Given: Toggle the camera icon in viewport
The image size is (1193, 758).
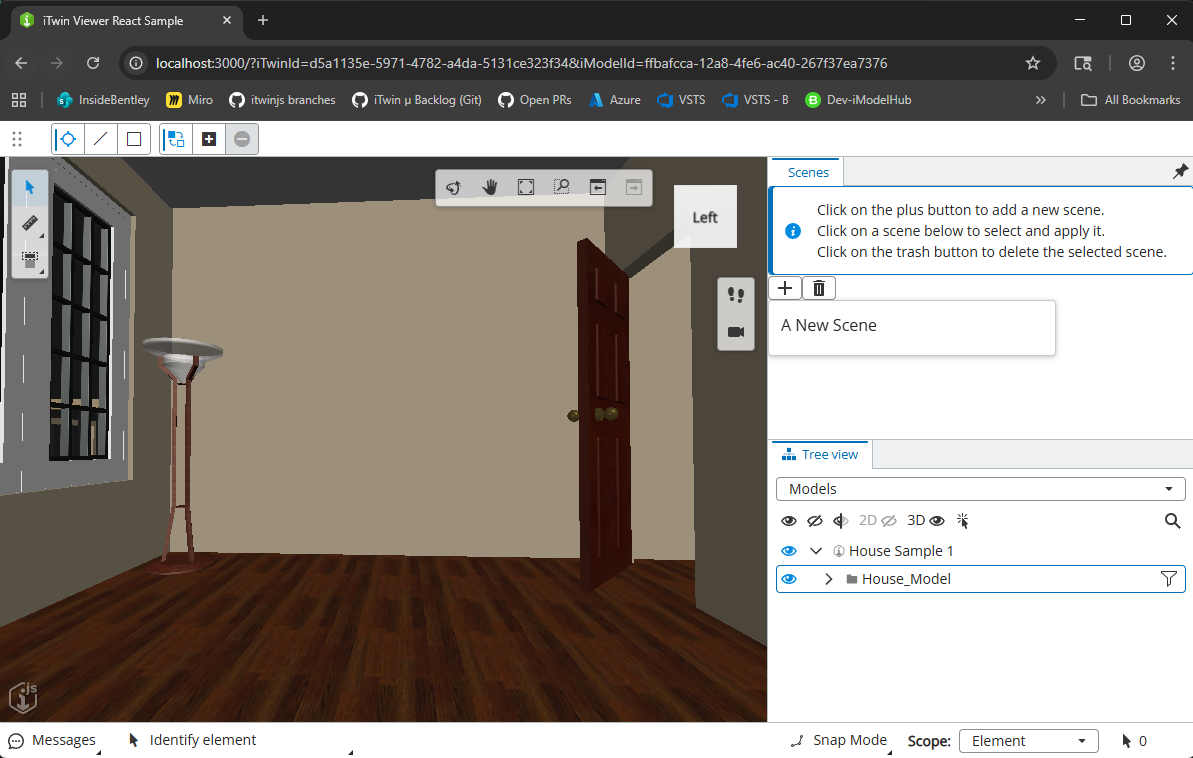Looking at the screenshot, I should [x=736, y=332].
